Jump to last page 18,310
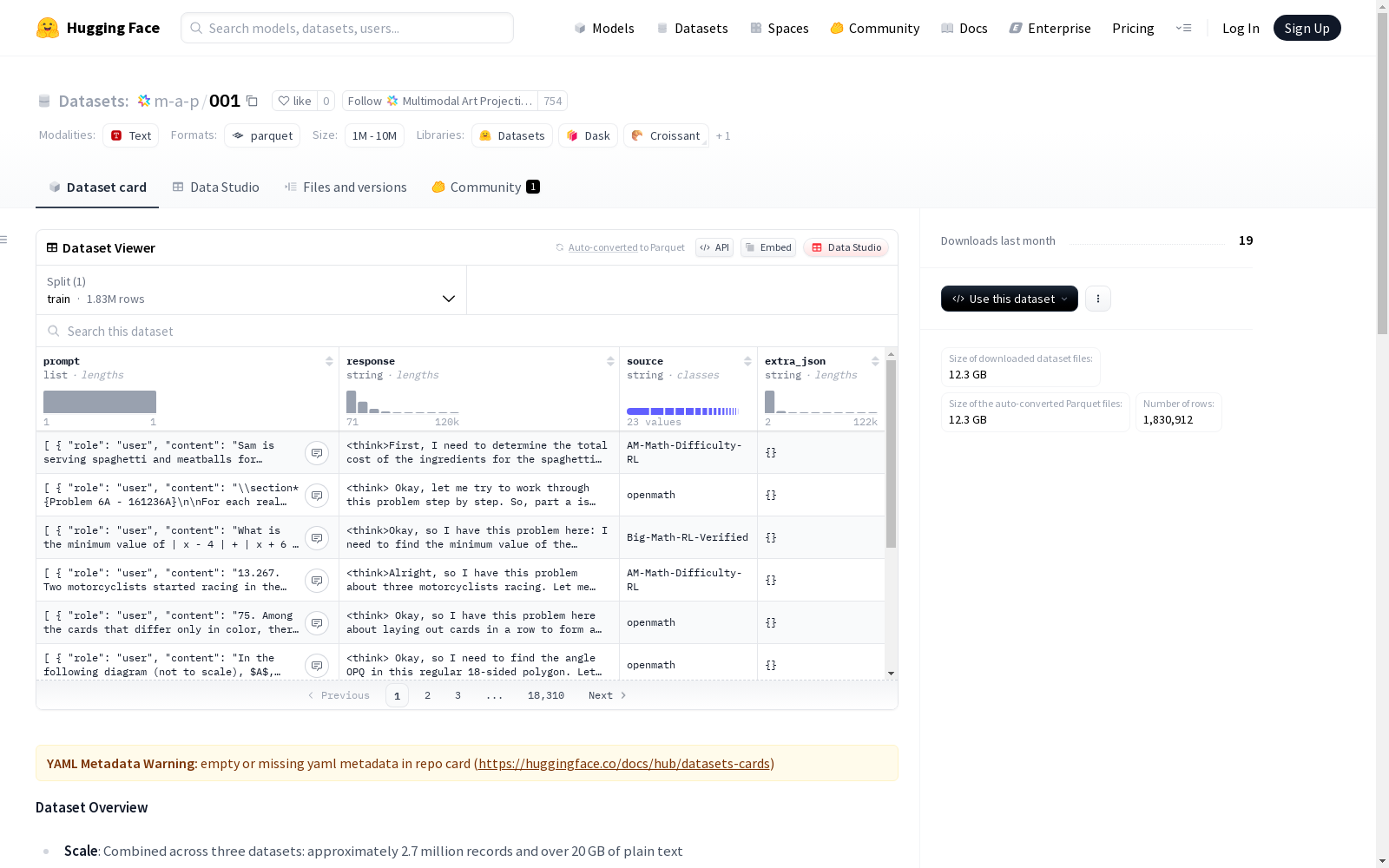1389x868 pixels. (x=546, y=695)
